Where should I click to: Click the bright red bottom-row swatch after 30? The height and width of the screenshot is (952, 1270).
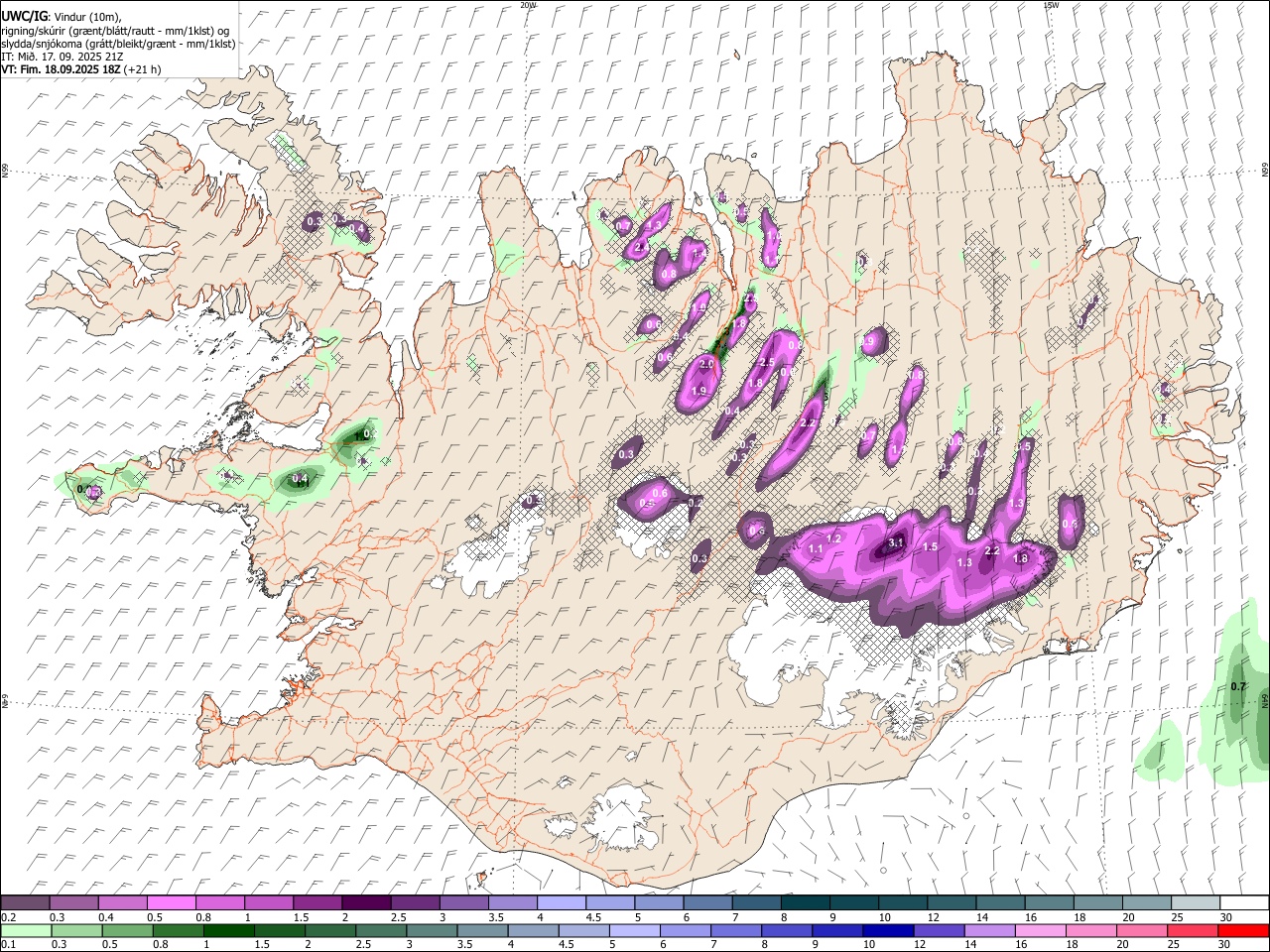tap(1243, 931)
